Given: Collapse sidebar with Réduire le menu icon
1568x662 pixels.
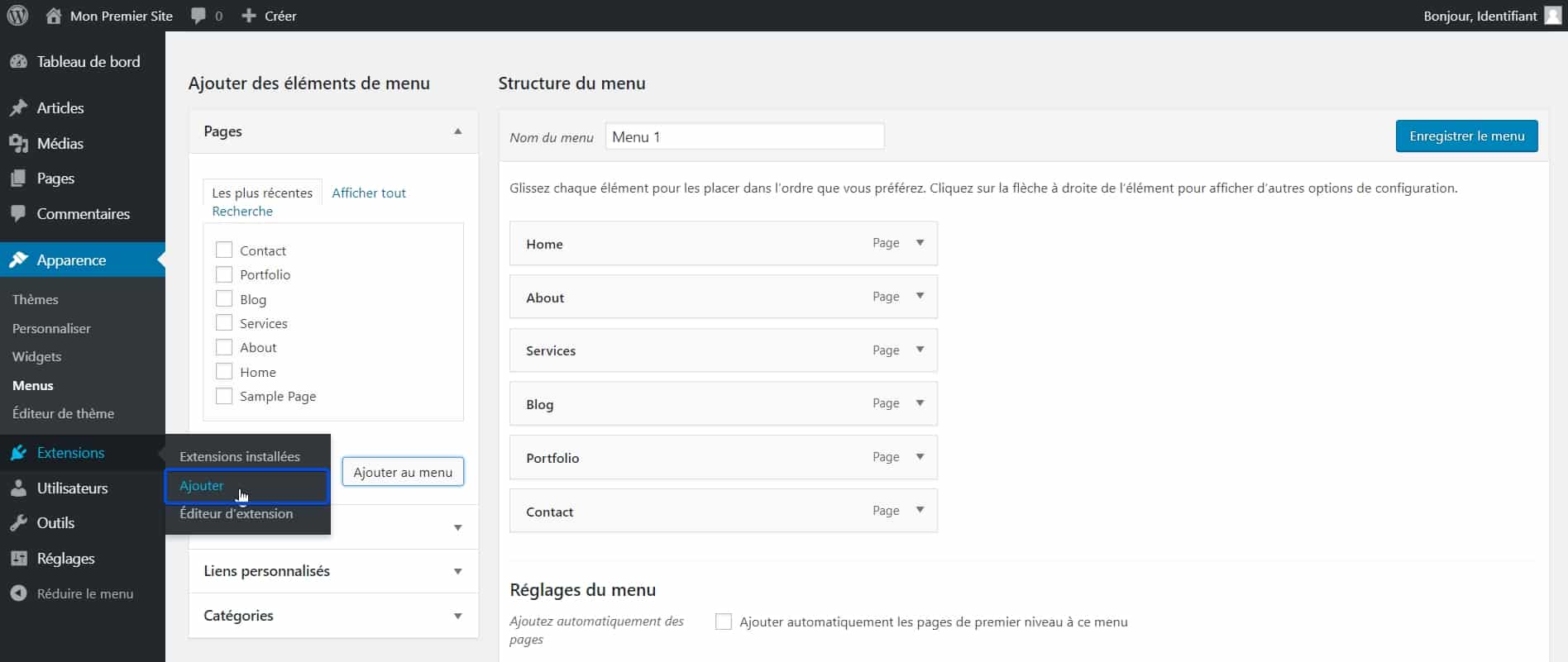Looking at the screenshot, I should [18, 593].
